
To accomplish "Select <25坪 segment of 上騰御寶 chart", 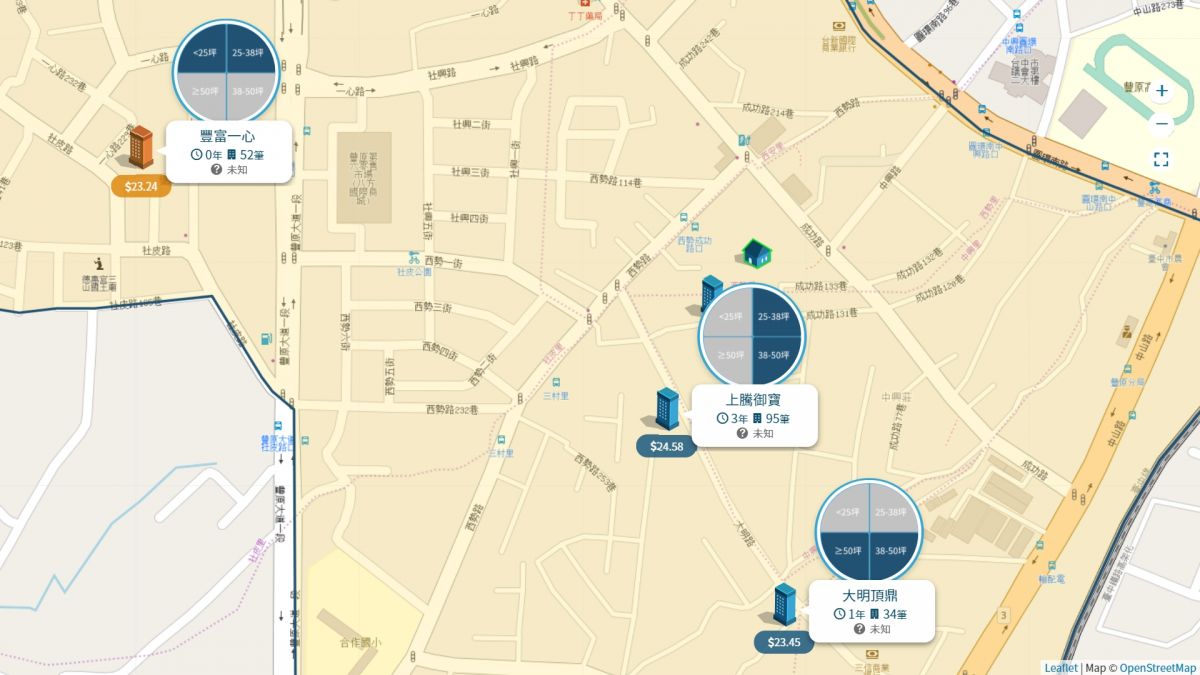I will click(729, 316).
